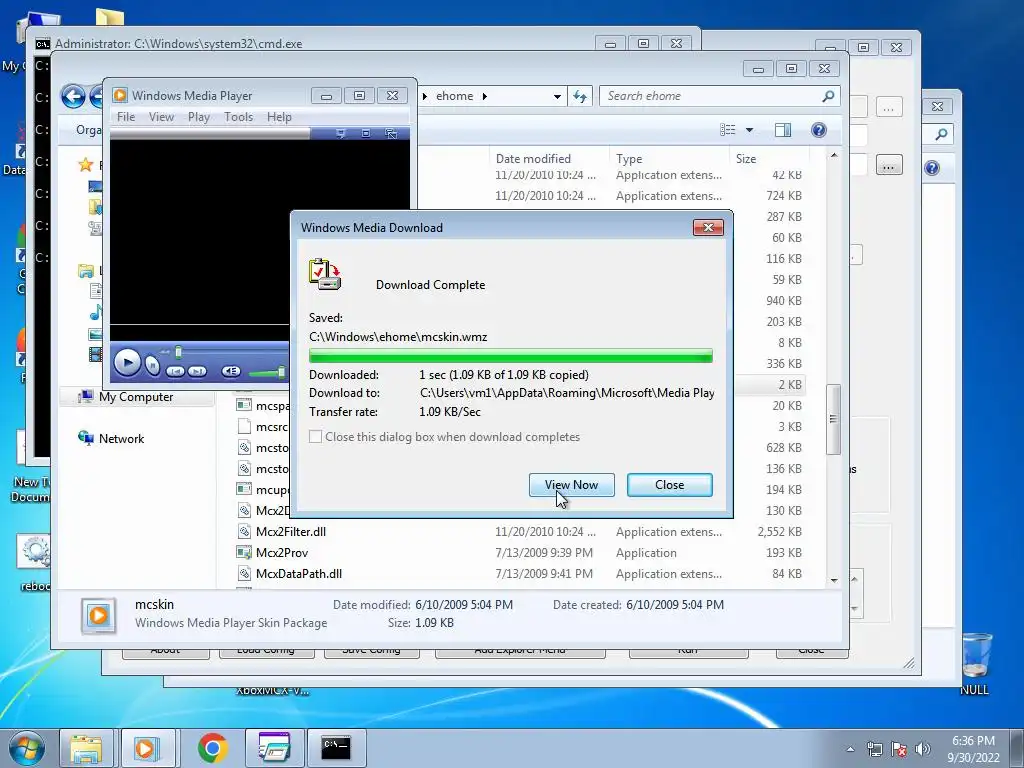Click the Download Complete icon
Screen dimensions: 1024x768
point(325,274)
